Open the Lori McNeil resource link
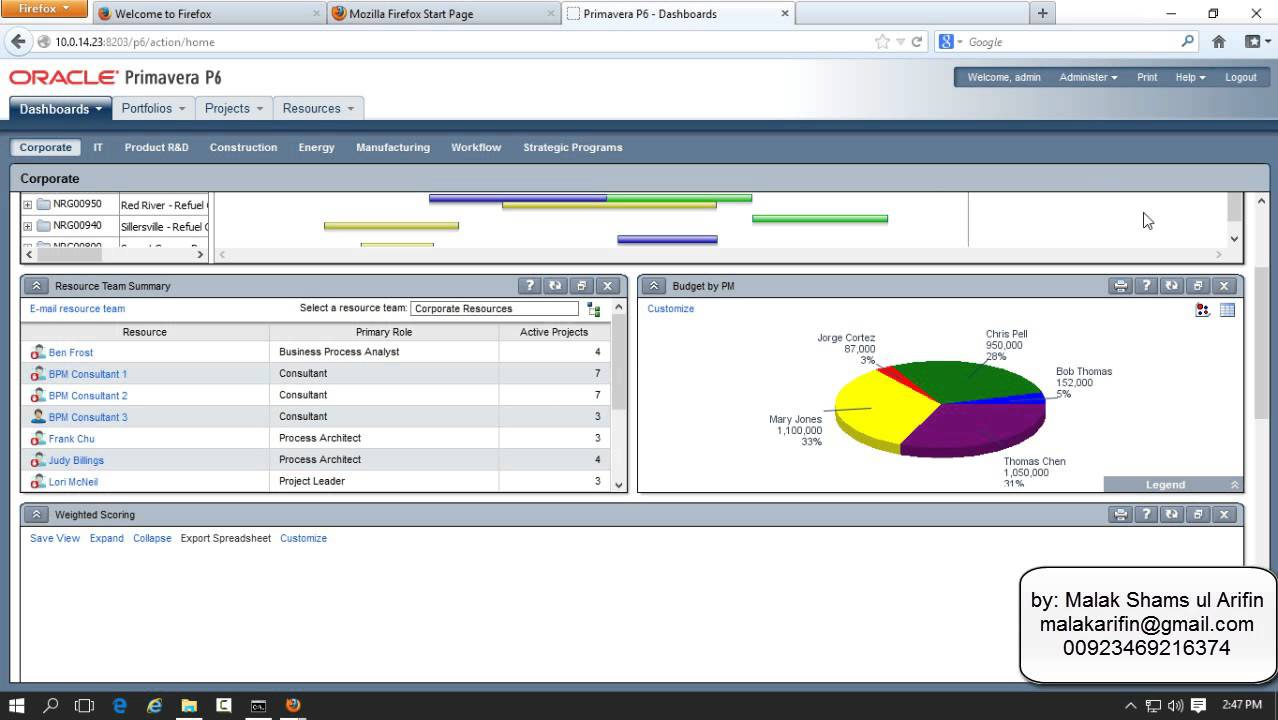Screen dimensions: 1278x720 click(73, 482)
